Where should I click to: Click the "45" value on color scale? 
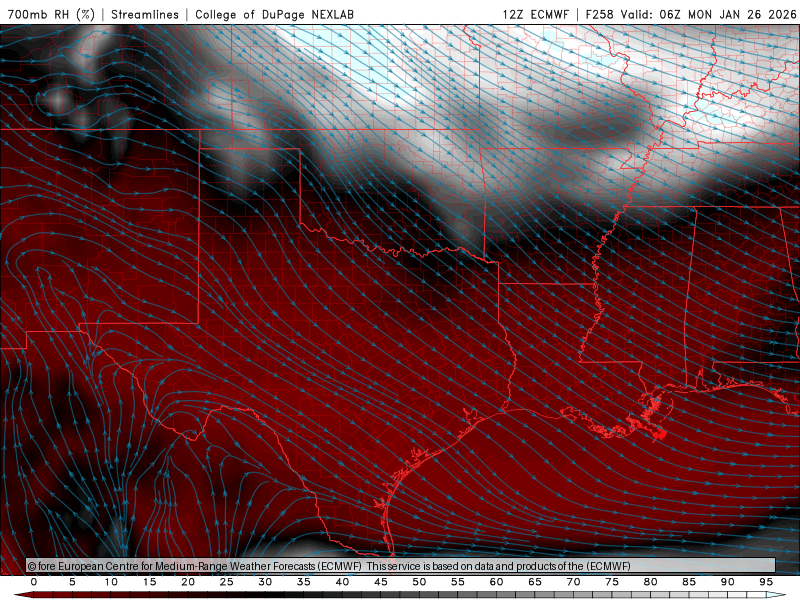[x=381, y=582]
